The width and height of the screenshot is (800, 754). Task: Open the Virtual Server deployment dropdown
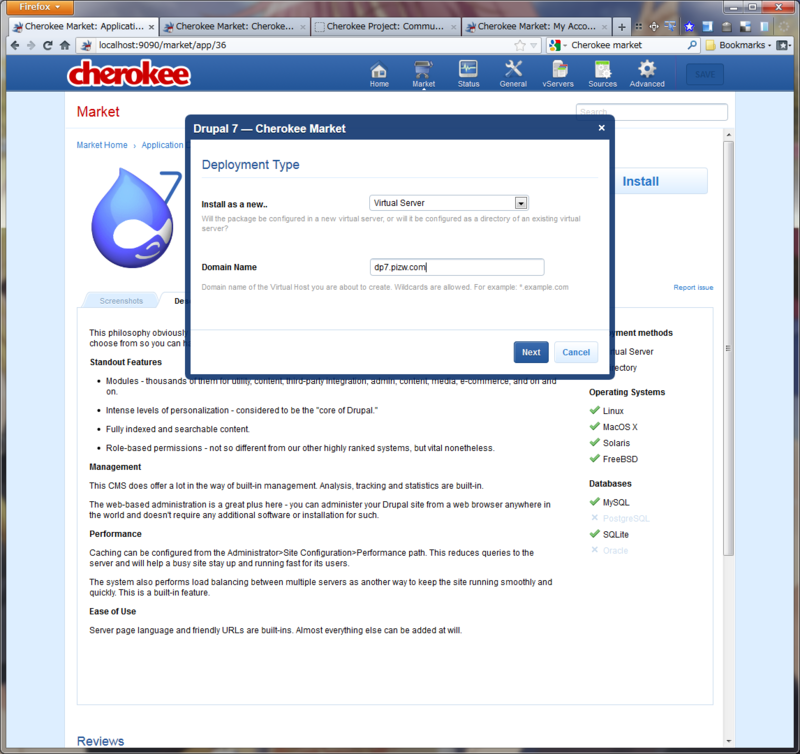point(449,203)
